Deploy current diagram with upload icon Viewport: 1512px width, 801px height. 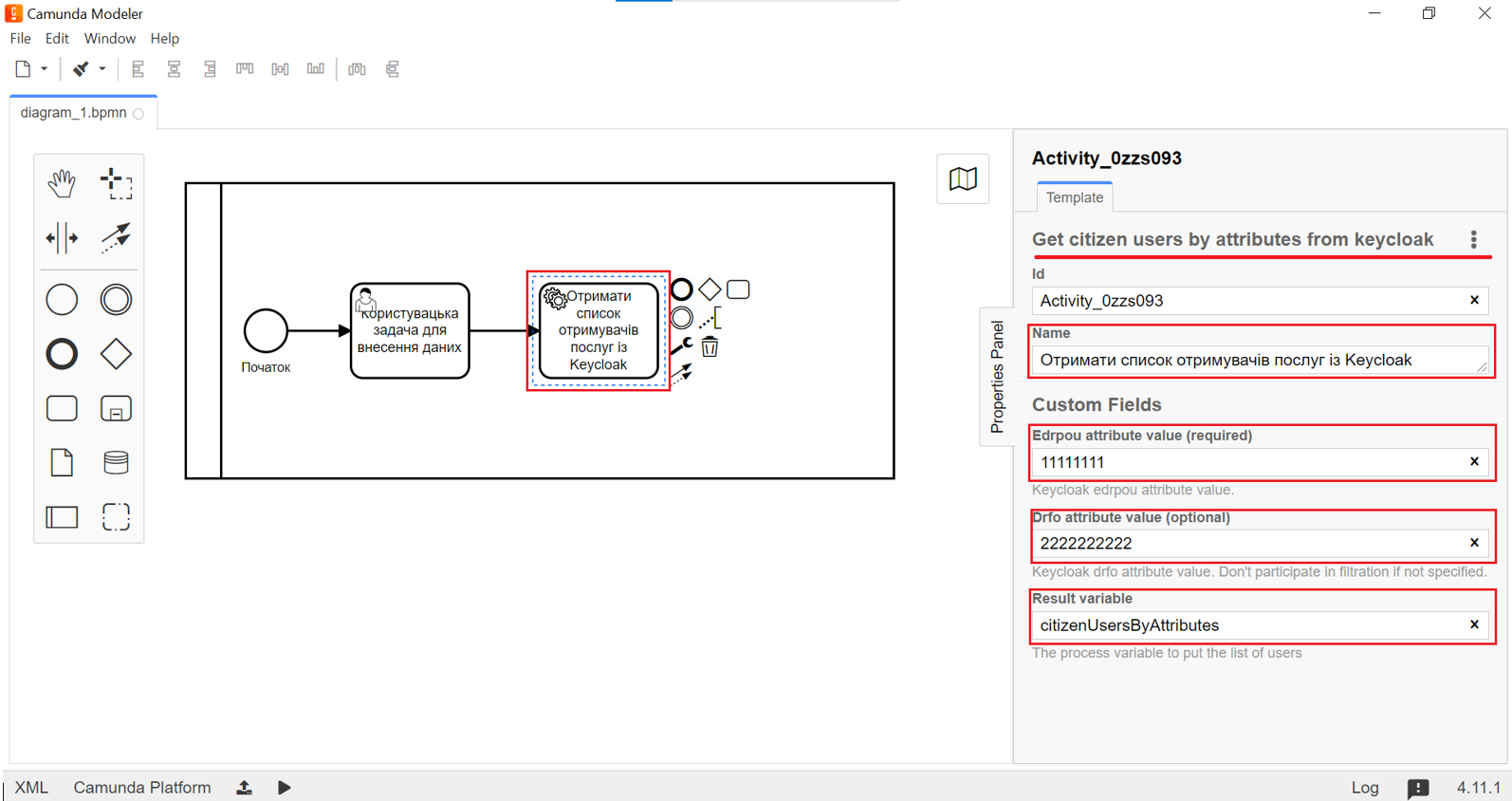(x=245, y=788)
